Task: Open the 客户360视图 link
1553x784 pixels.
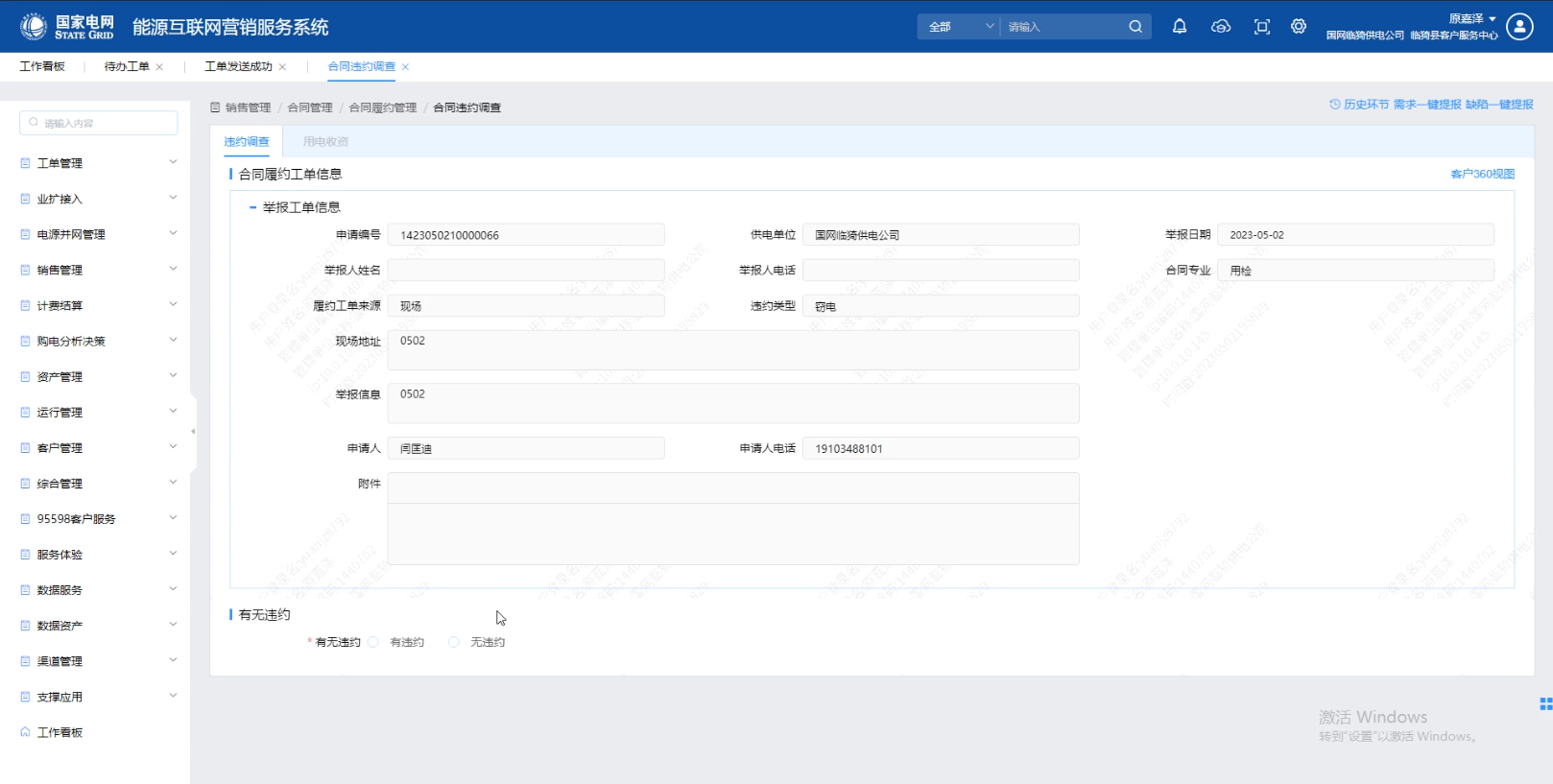Action: (x=1482, y=174)
